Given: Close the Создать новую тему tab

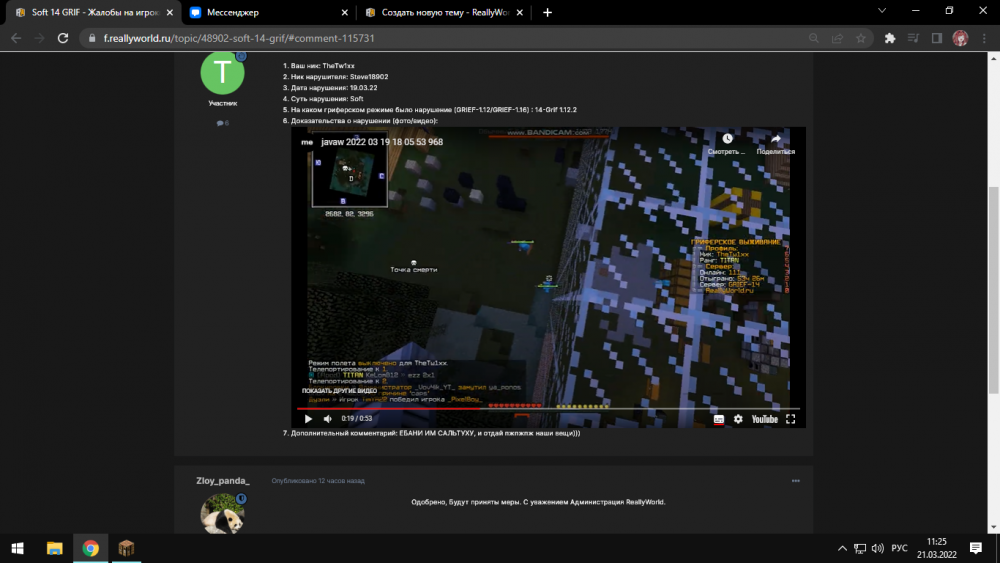Looking at the screenshot, I should tap(520, 12).
